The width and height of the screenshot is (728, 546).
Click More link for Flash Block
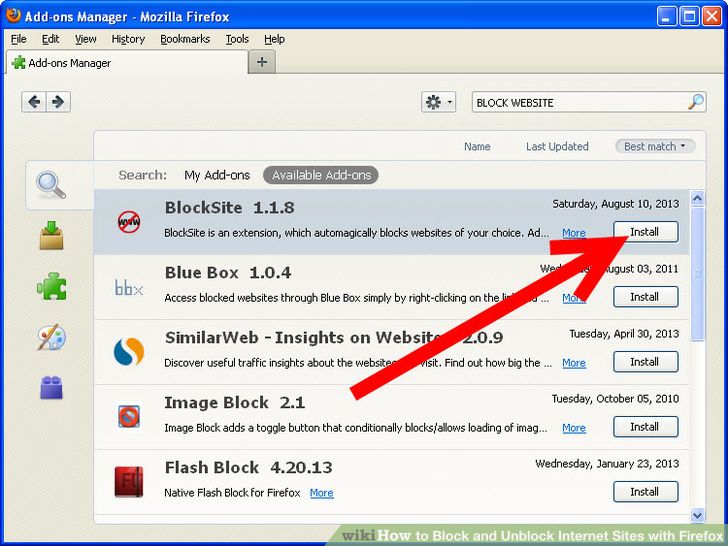[321, 493]
